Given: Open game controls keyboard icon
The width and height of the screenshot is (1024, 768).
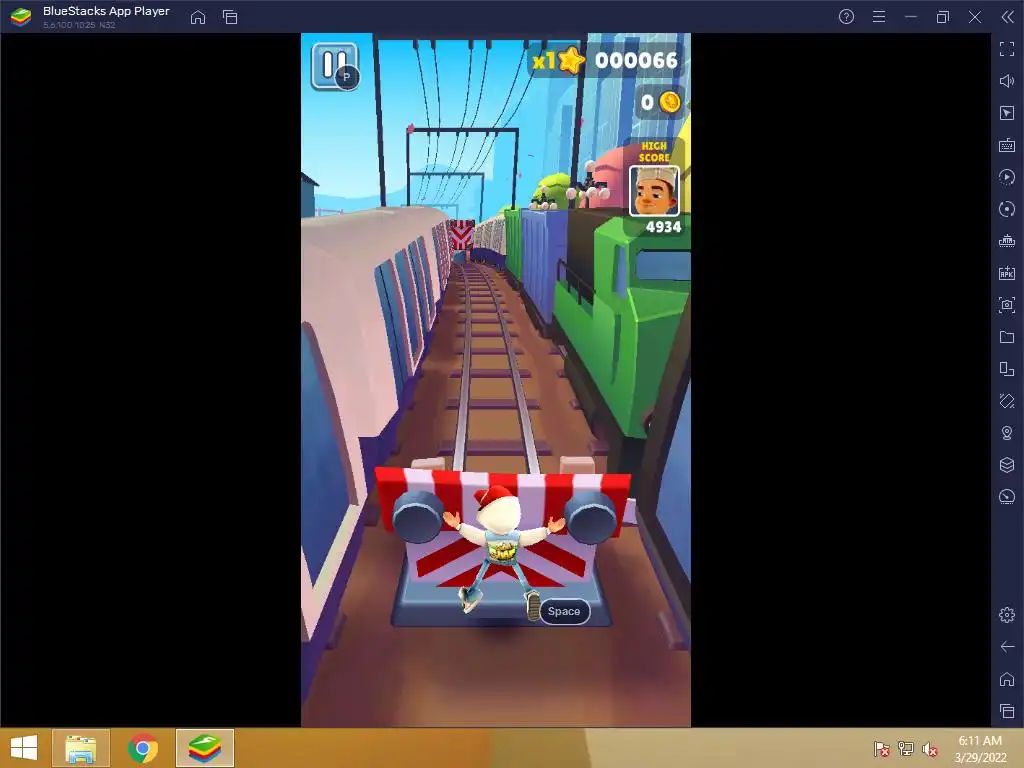Looking at the screenshot, I should click(1007, 145).
